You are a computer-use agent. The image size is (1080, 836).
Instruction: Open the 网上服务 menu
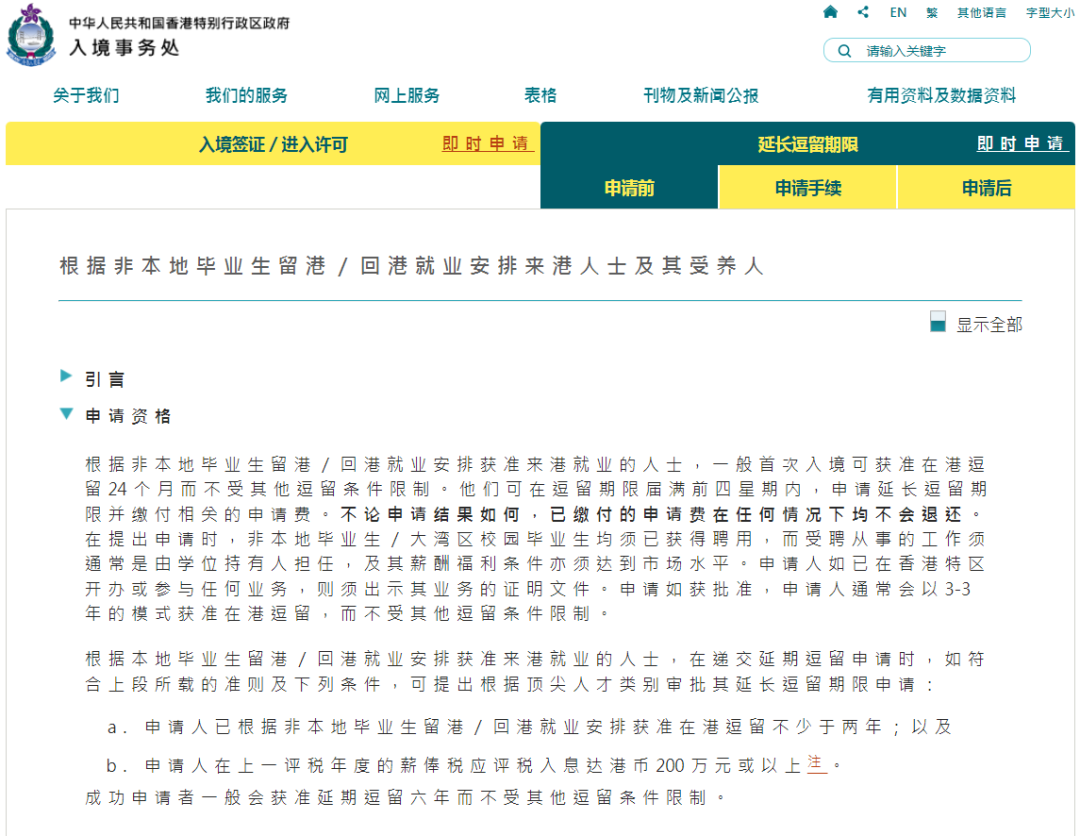pos(406,96)
